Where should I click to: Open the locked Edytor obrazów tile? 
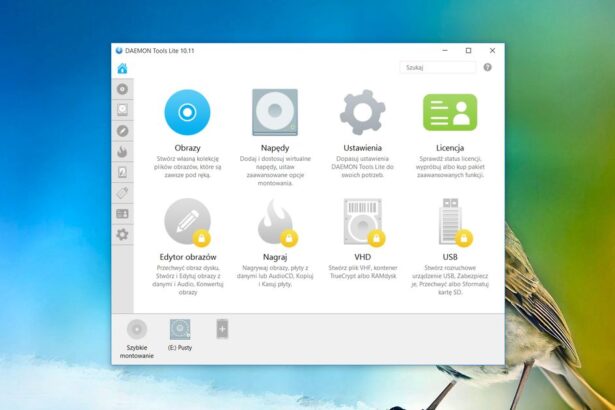click(x=187, y=222)
